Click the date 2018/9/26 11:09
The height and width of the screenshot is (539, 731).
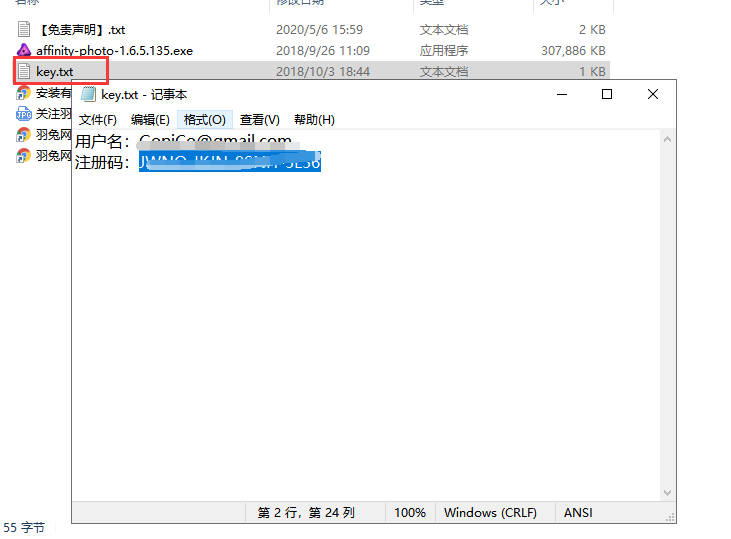(x=323, y=50)
